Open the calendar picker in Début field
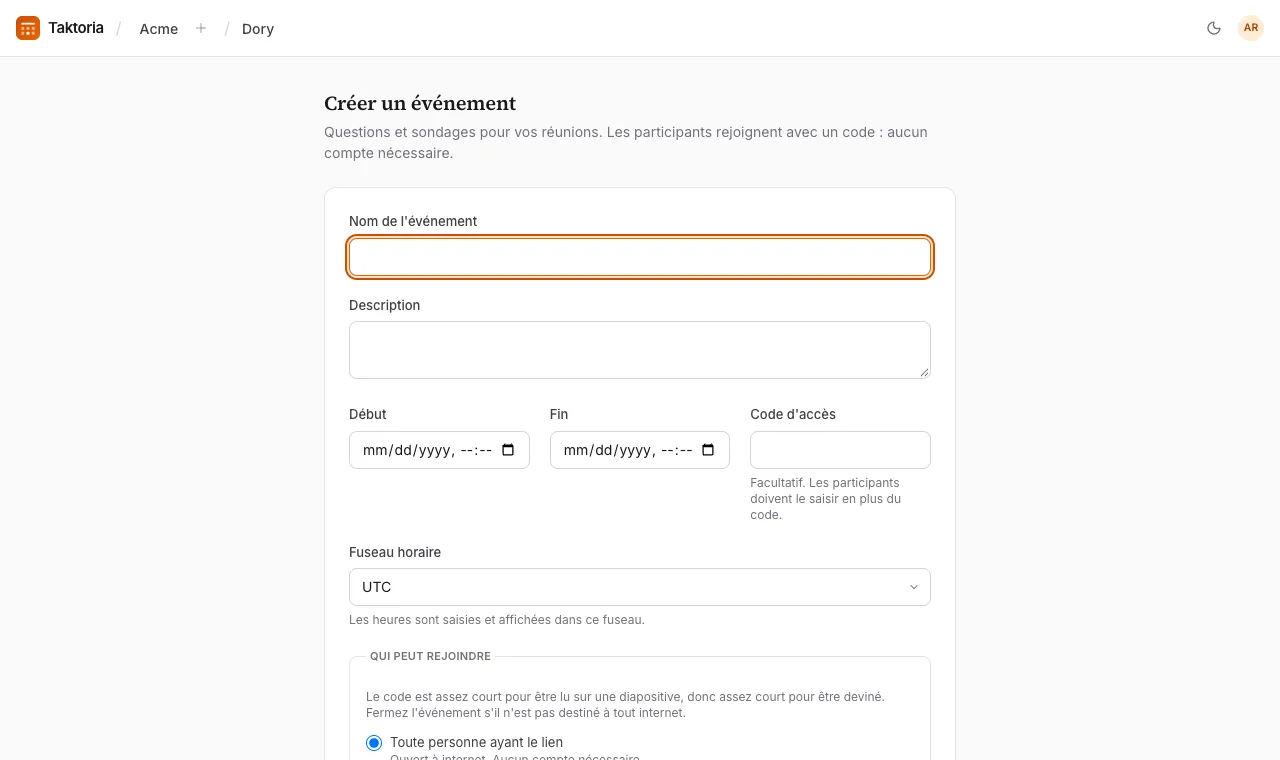 [x=508, y=450]
